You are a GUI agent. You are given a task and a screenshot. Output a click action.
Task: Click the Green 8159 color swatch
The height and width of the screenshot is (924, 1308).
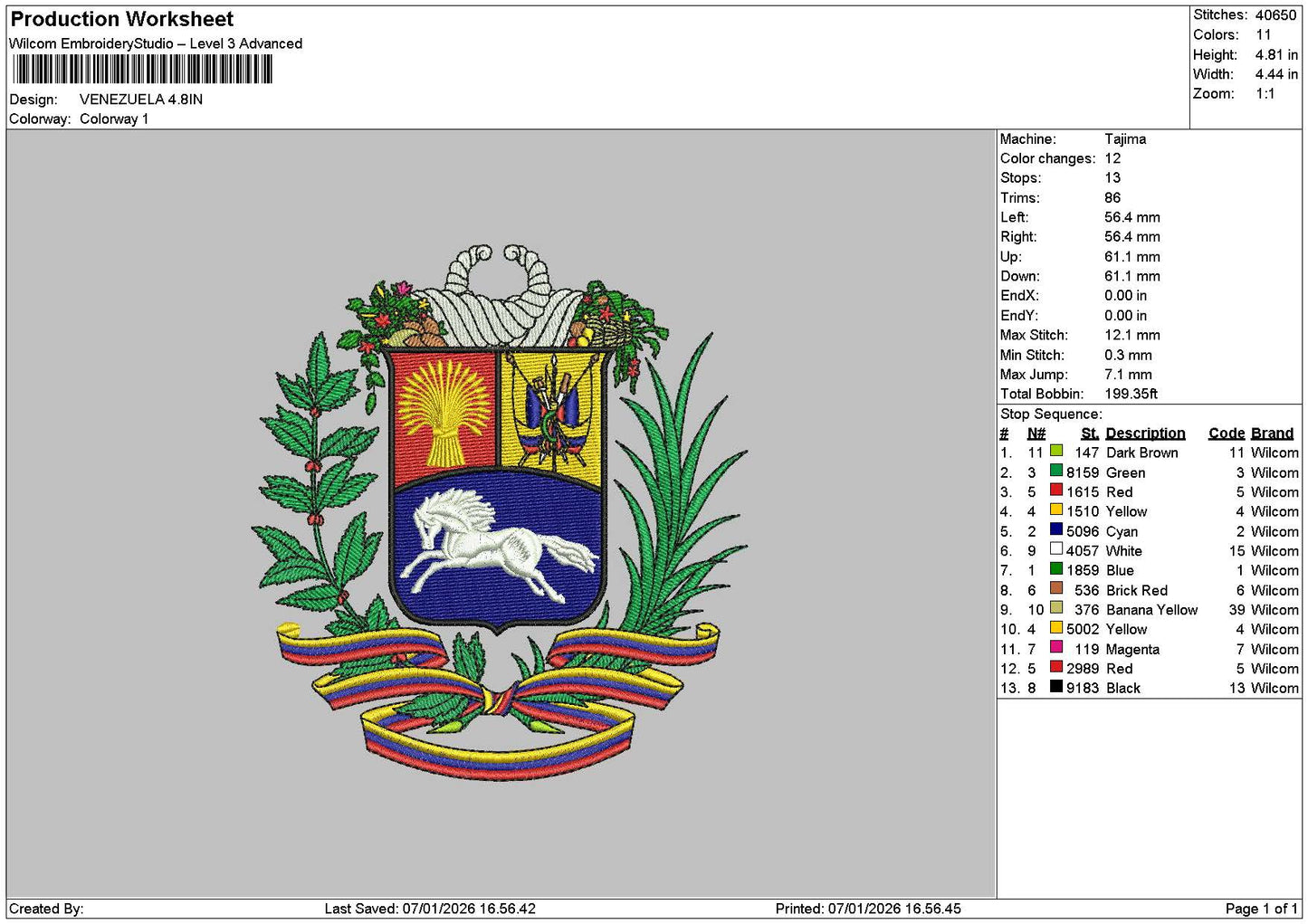tap(1056, 471)
